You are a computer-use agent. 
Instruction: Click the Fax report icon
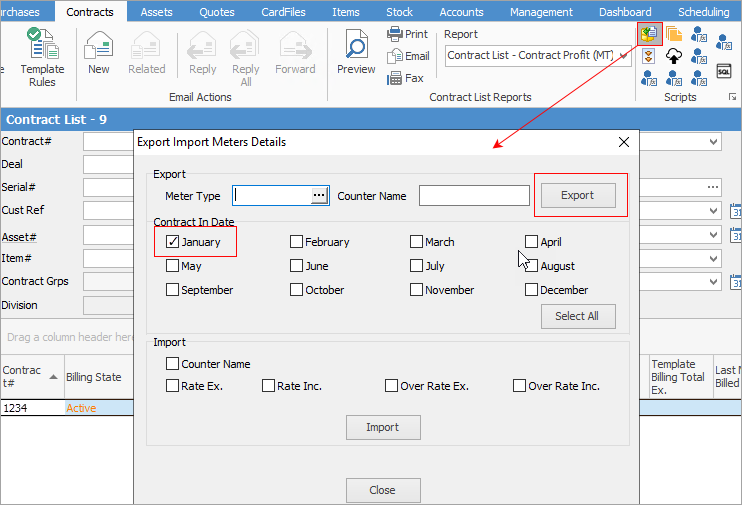tap(406, 78)
